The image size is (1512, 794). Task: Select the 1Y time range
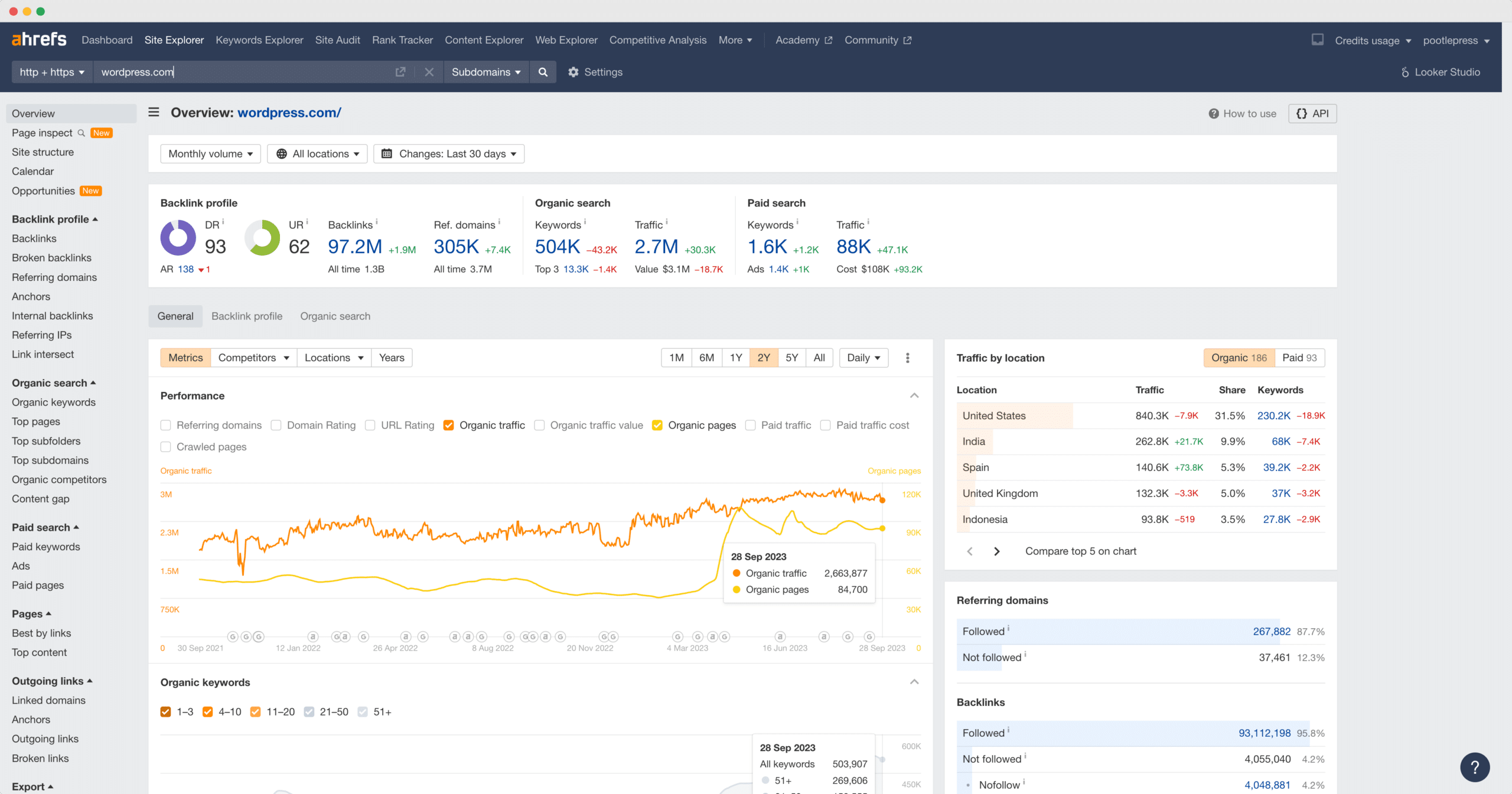click(x=735, y=358)
